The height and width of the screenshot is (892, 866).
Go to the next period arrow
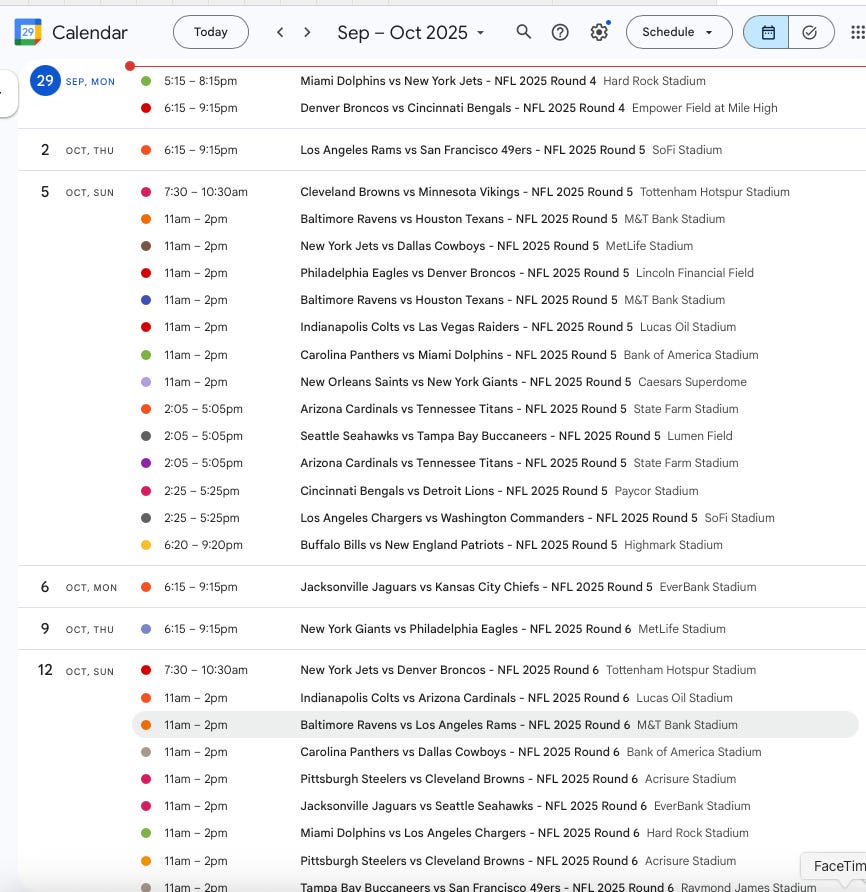307,32
